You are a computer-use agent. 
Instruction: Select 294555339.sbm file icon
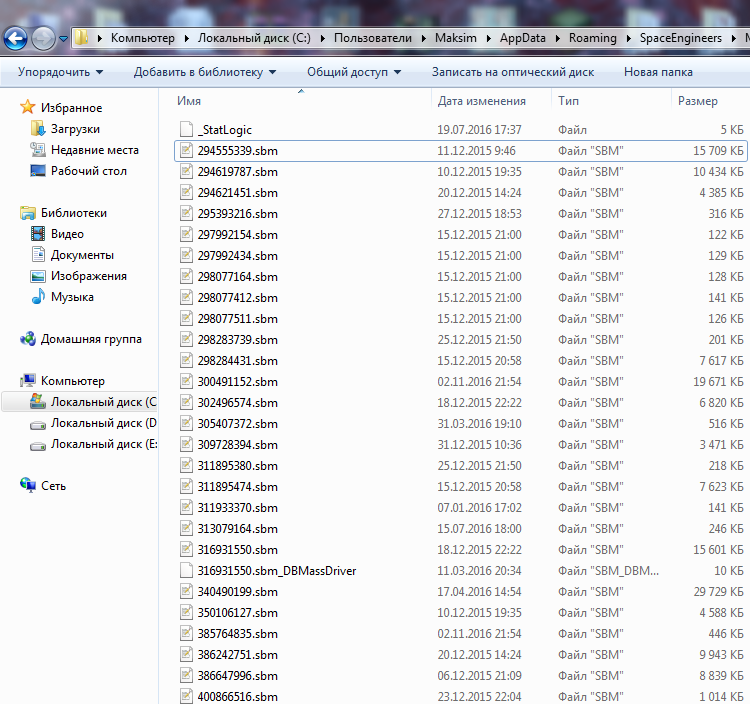[187, 150]
